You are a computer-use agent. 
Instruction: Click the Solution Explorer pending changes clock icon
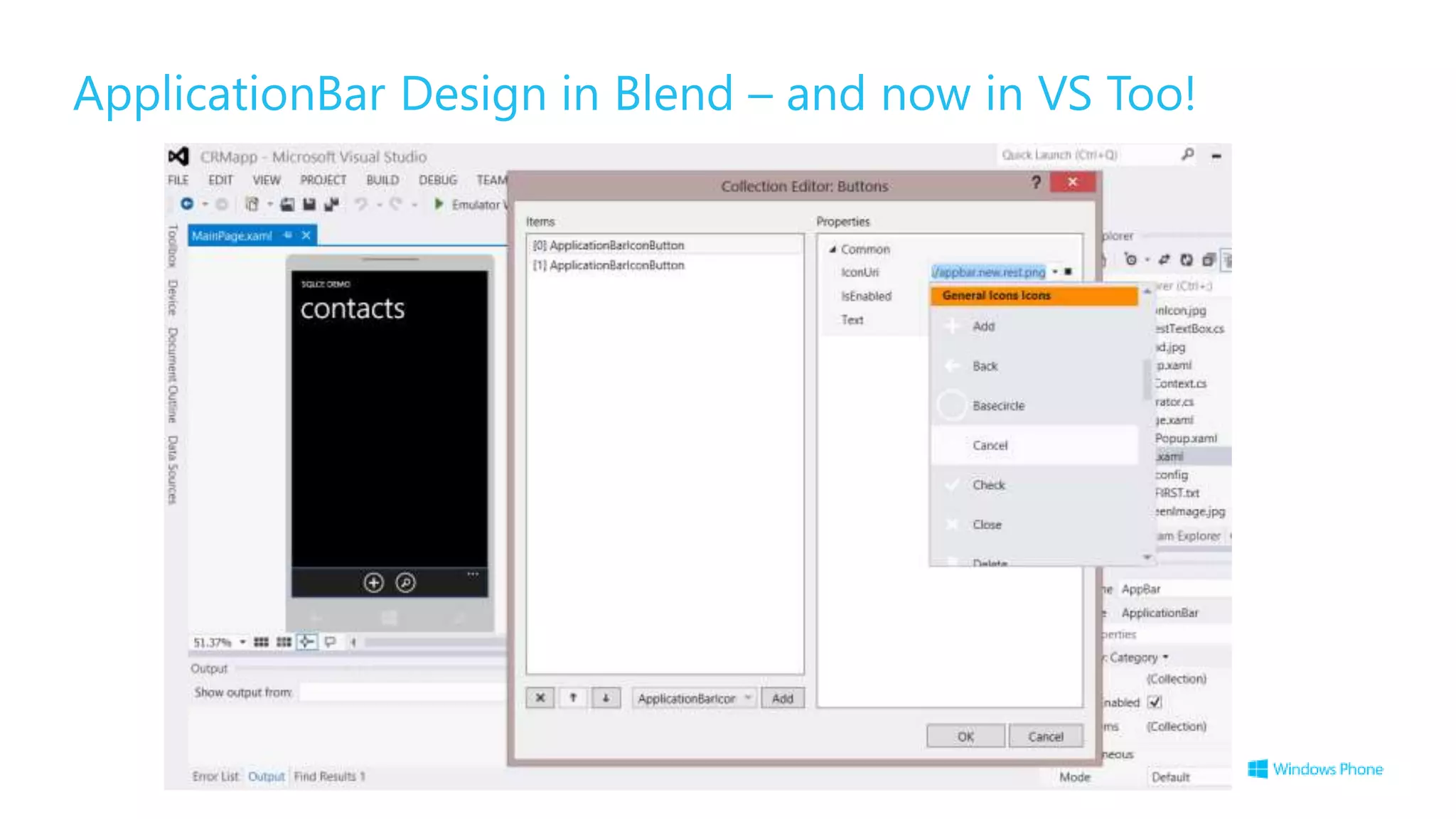(x=1131, y=259)
